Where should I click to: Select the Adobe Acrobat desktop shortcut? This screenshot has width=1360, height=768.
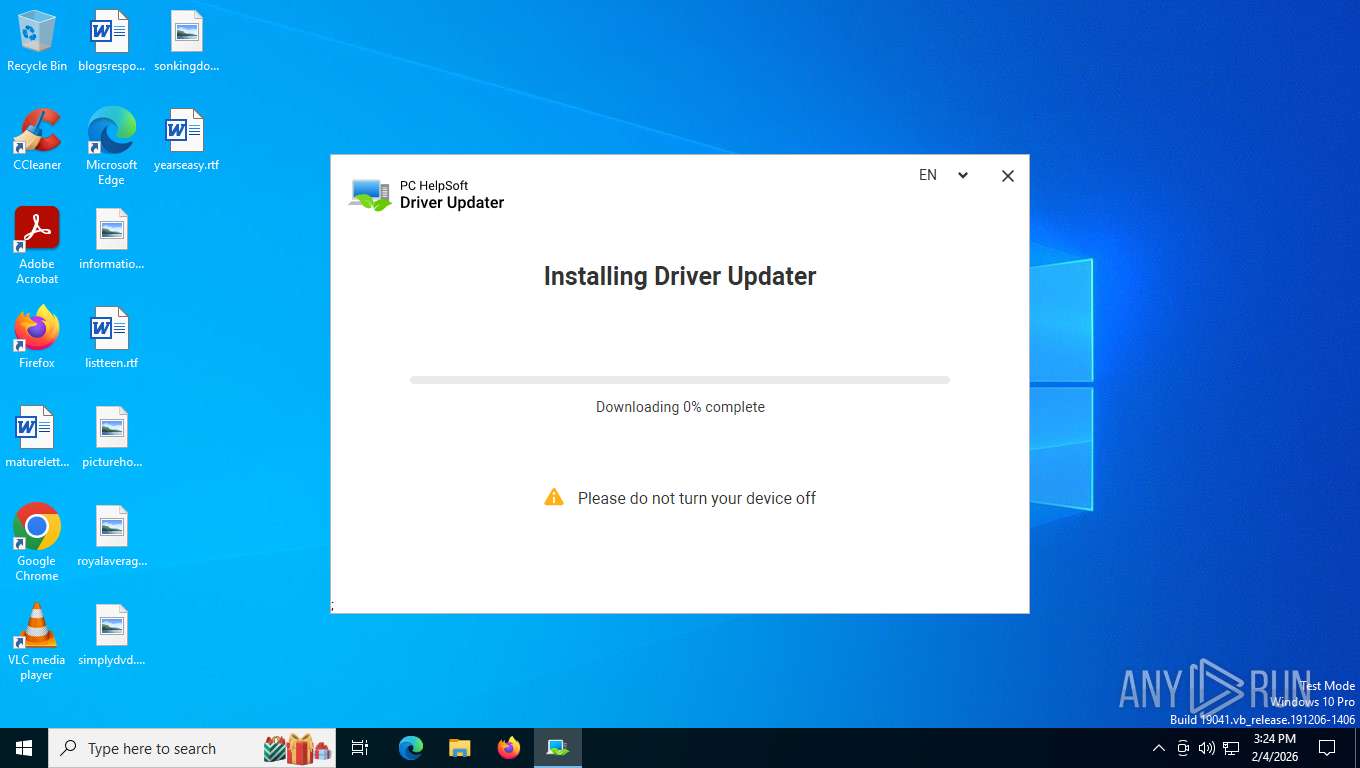[x=37, y=246]
